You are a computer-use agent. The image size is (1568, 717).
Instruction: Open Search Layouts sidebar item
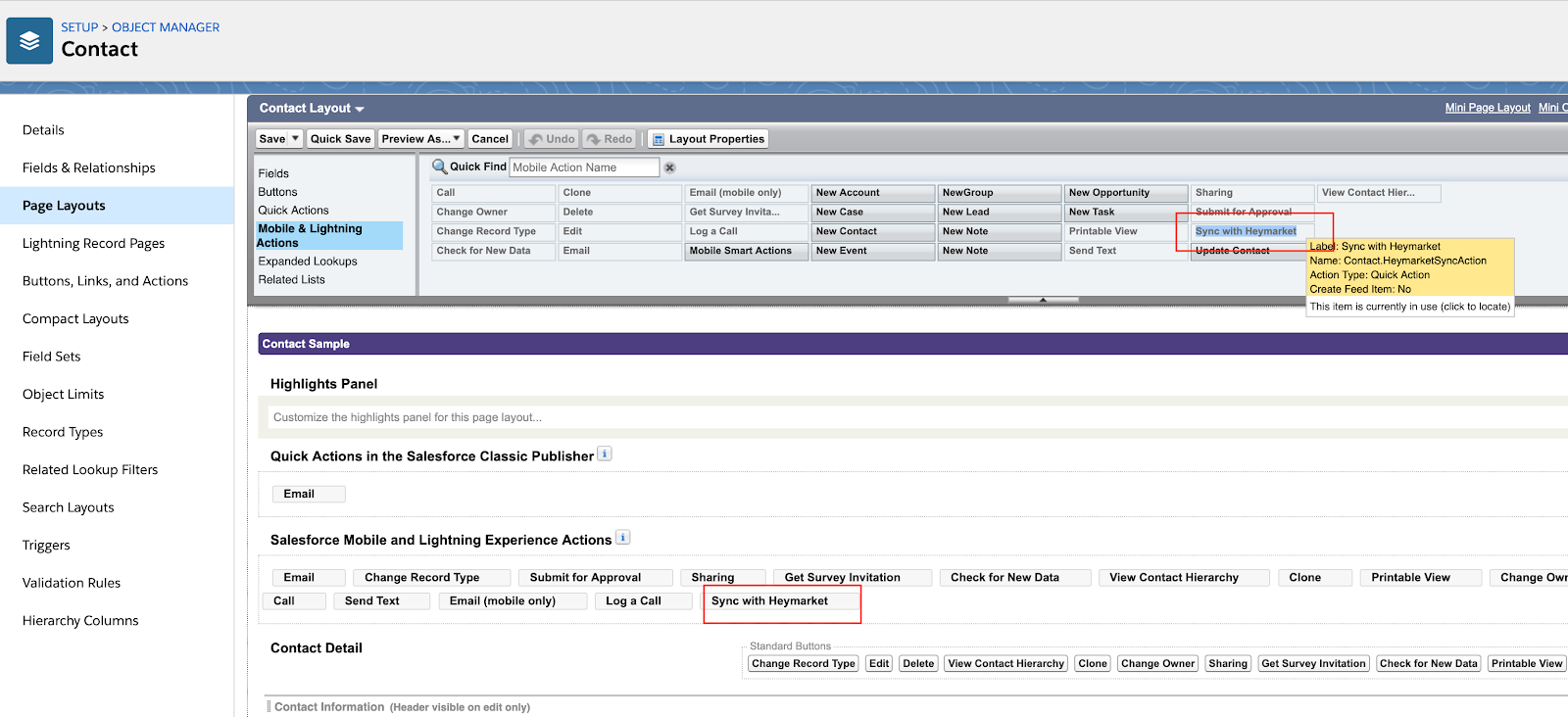[68, 507]
